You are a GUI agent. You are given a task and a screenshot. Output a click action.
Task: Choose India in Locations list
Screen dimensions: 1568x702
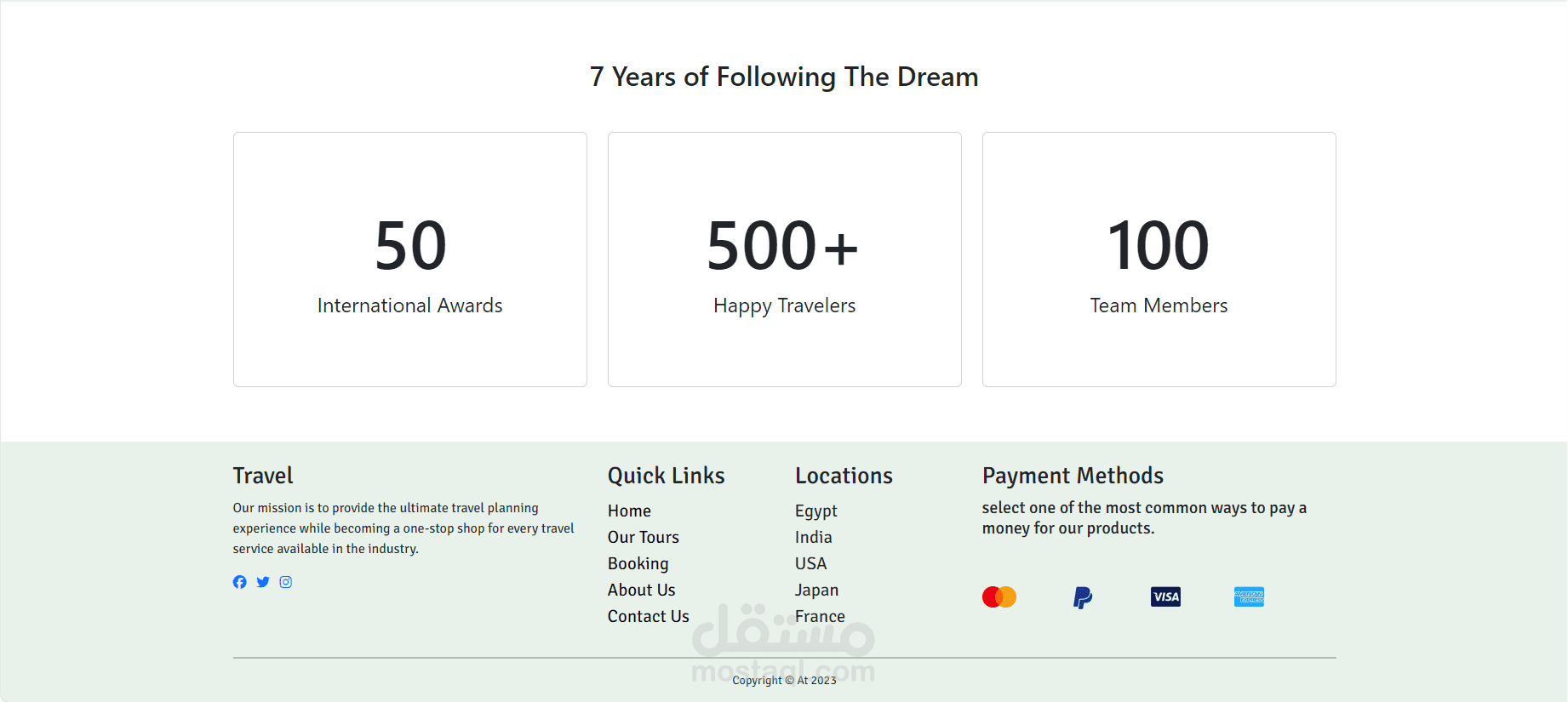click(x=813, y=537)
